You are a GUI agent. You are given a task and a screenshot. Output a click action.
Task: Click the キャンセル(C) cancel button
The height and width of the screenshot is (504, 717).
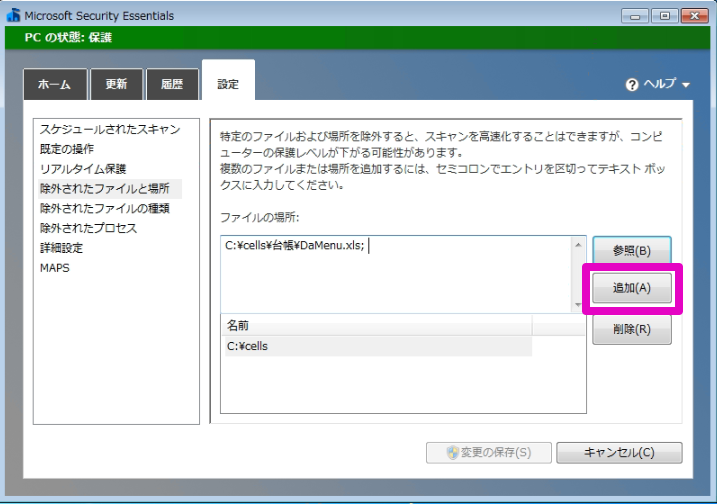click(x=619, y=453)
